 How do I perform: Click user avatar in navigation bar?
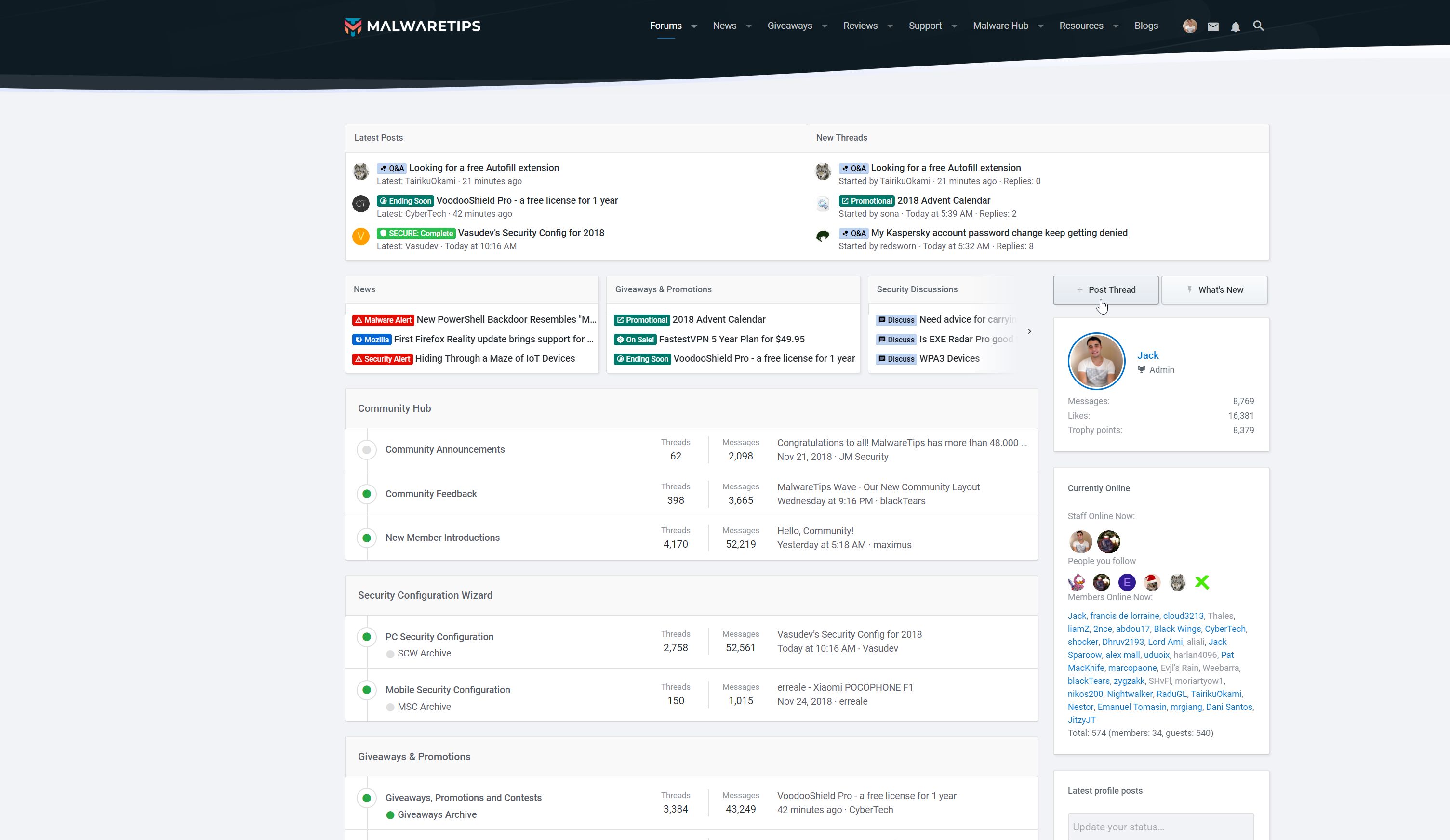pyautogui.click(x=1190, y=26)
